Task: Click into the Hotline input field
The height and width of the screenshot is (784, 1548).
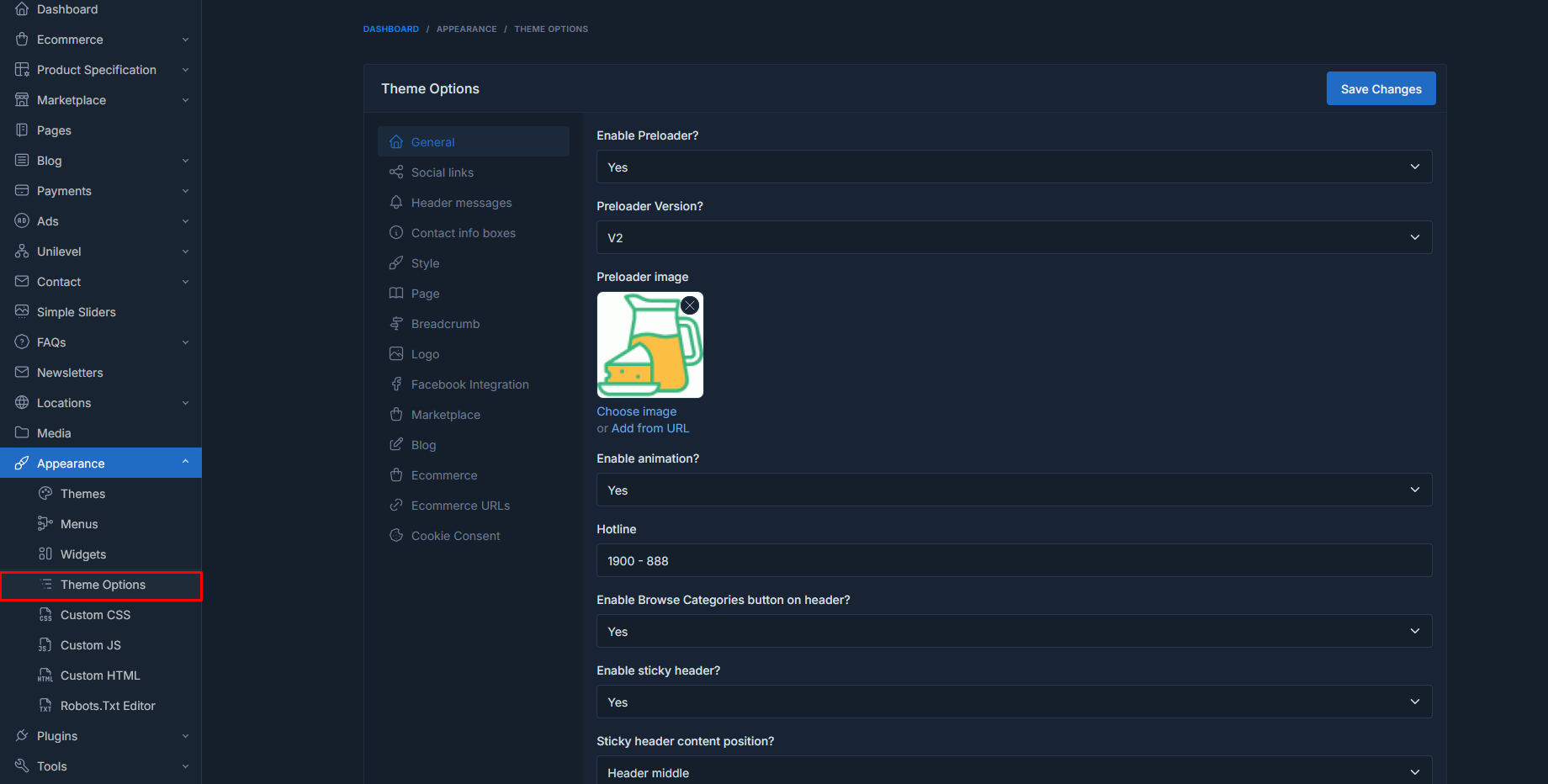Action: 1014,561
